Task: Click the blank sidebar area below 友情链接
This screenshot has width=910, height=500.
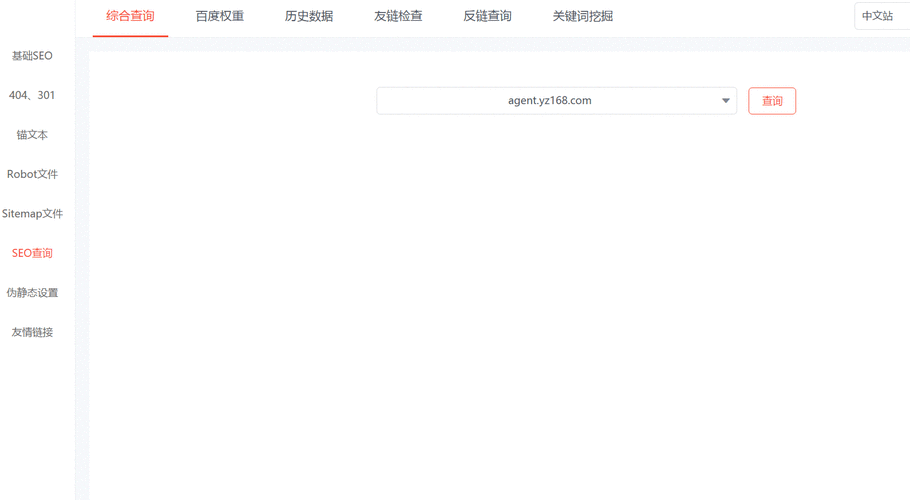Action: [36, 420]
